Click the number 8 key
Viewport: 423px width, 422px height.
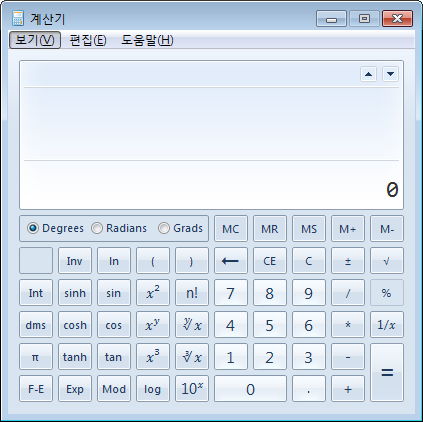pos(270,293)
